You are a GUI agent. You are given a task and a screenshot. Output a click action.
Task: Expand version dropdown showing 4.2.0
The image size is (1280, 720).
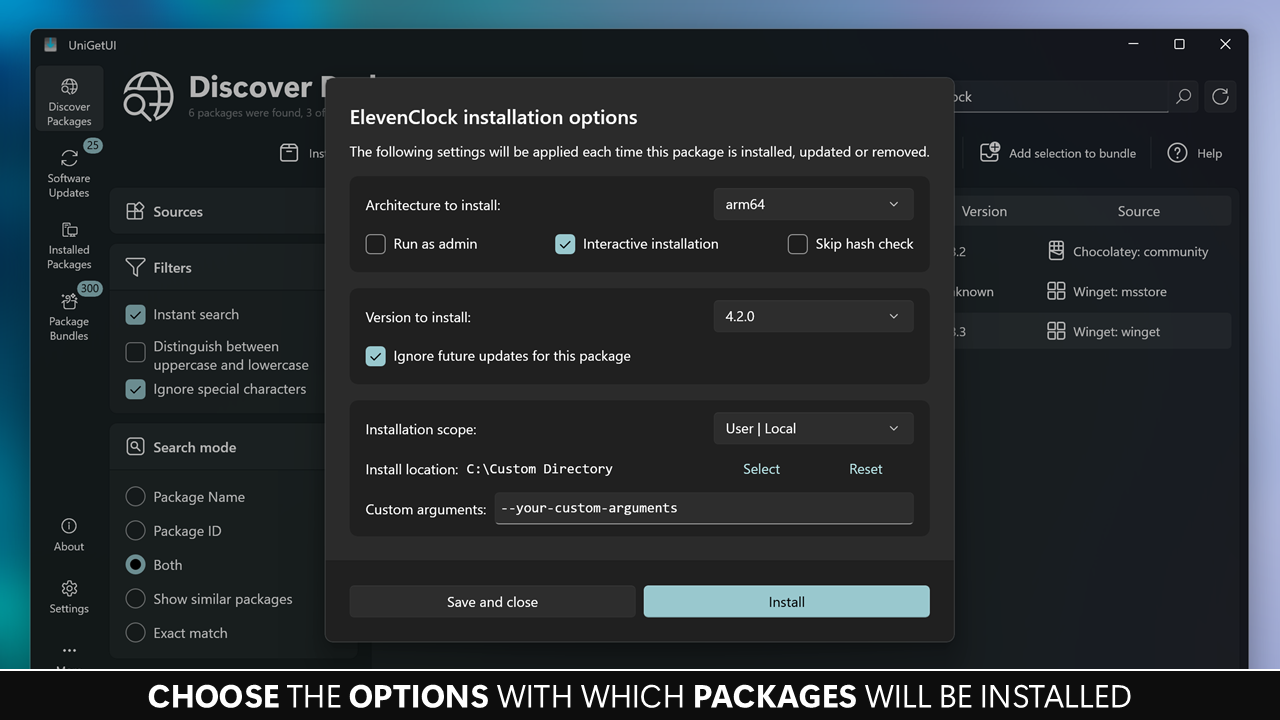click(x=813, y=316)
